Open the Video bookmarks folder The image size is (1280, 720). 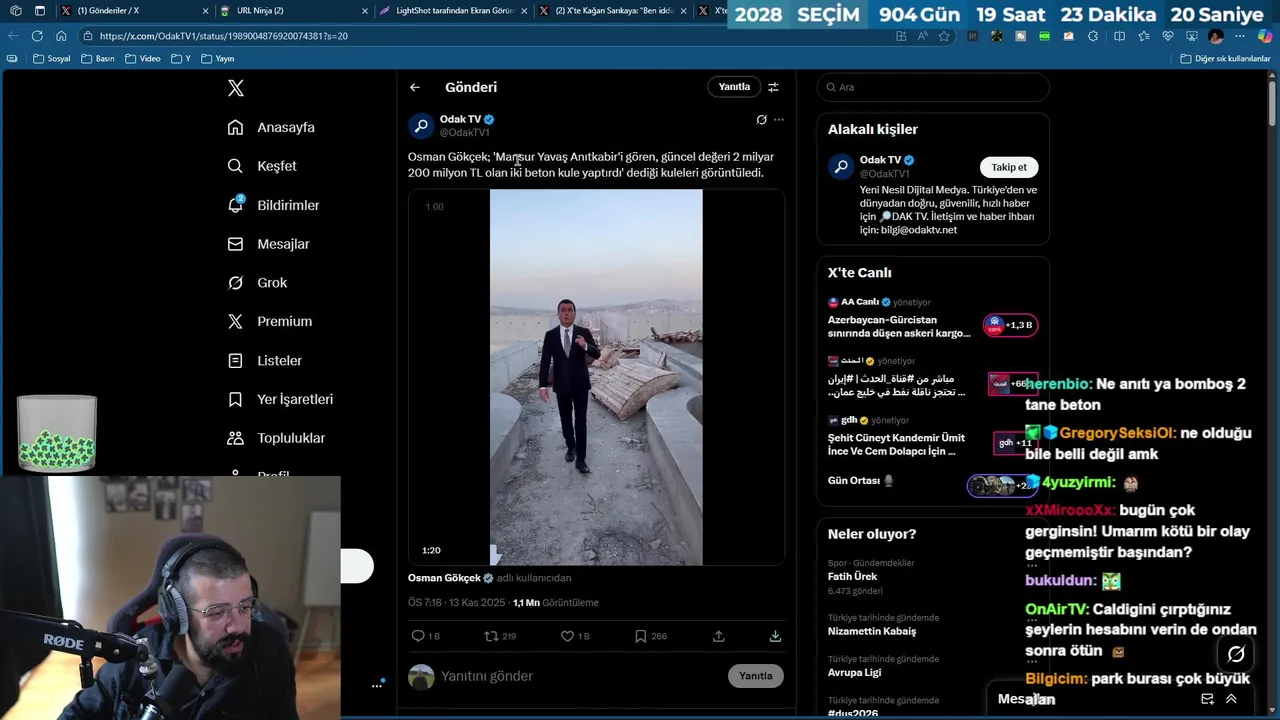[x=143, y=59]
